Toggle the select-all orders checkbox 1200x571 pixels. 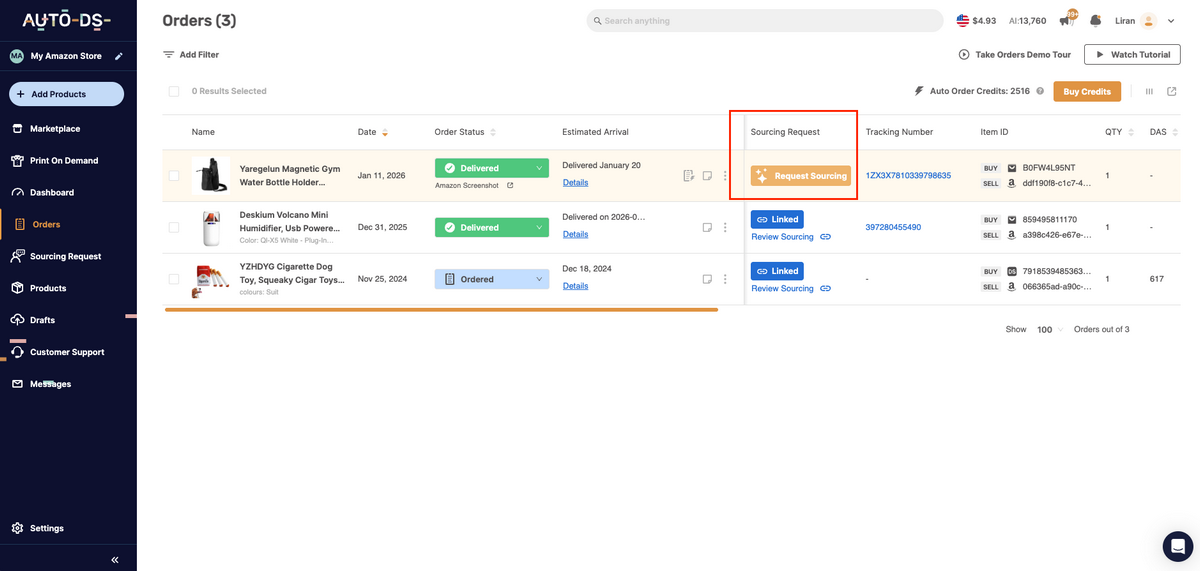pos(174,91)
